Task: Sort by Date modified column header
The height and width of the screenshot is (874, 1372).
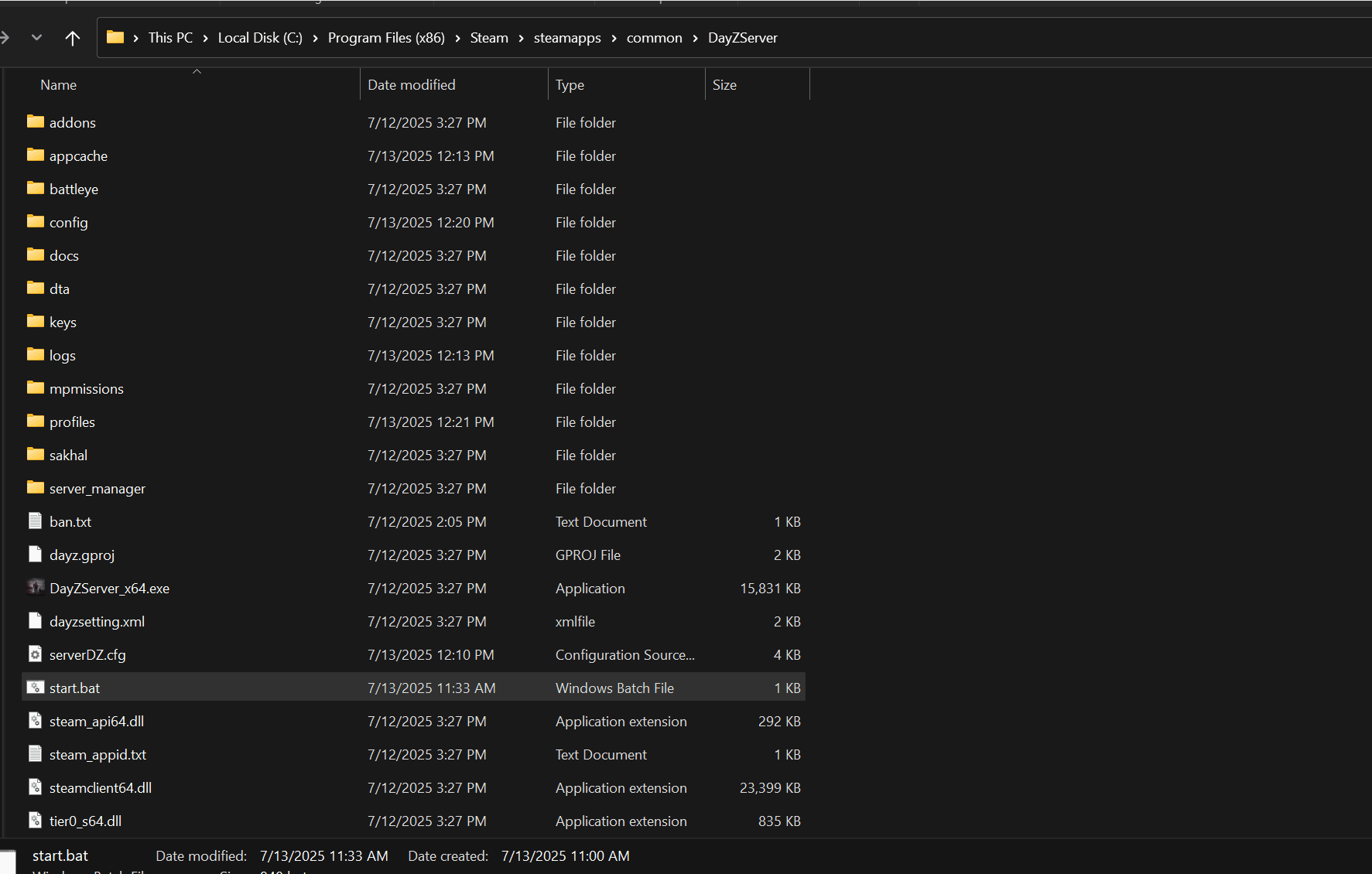Action: pyautogui.click(x=411, y=85)
